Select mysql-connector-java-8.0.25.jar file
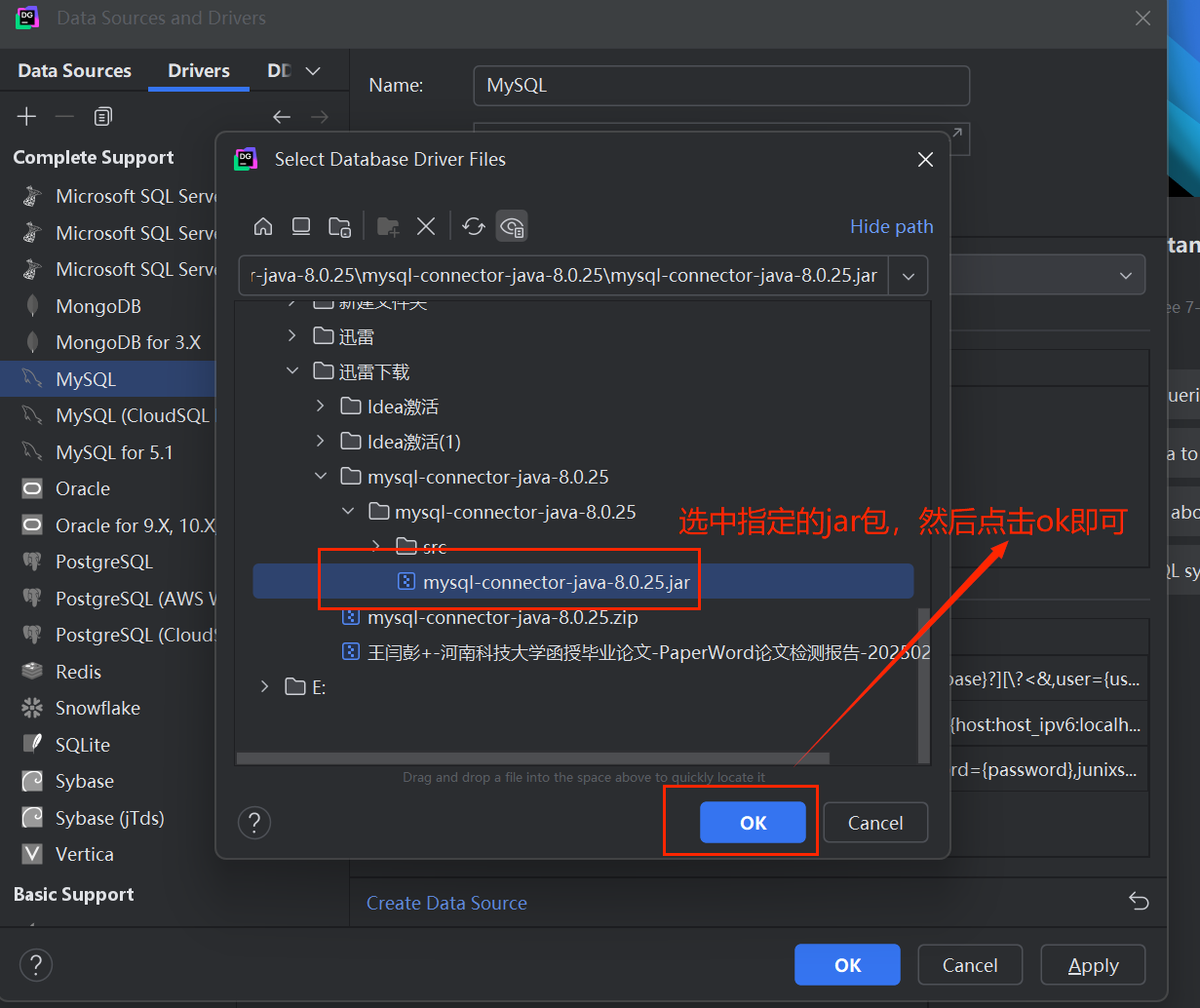Viewport: 1200px width, 1008px height. pyautogui.click(x=583, y=582)
